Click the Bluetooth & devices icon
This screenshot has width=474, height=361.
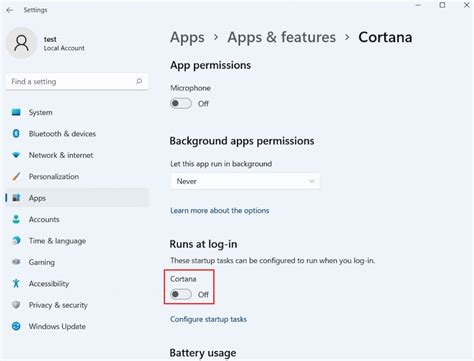(16, 134)
